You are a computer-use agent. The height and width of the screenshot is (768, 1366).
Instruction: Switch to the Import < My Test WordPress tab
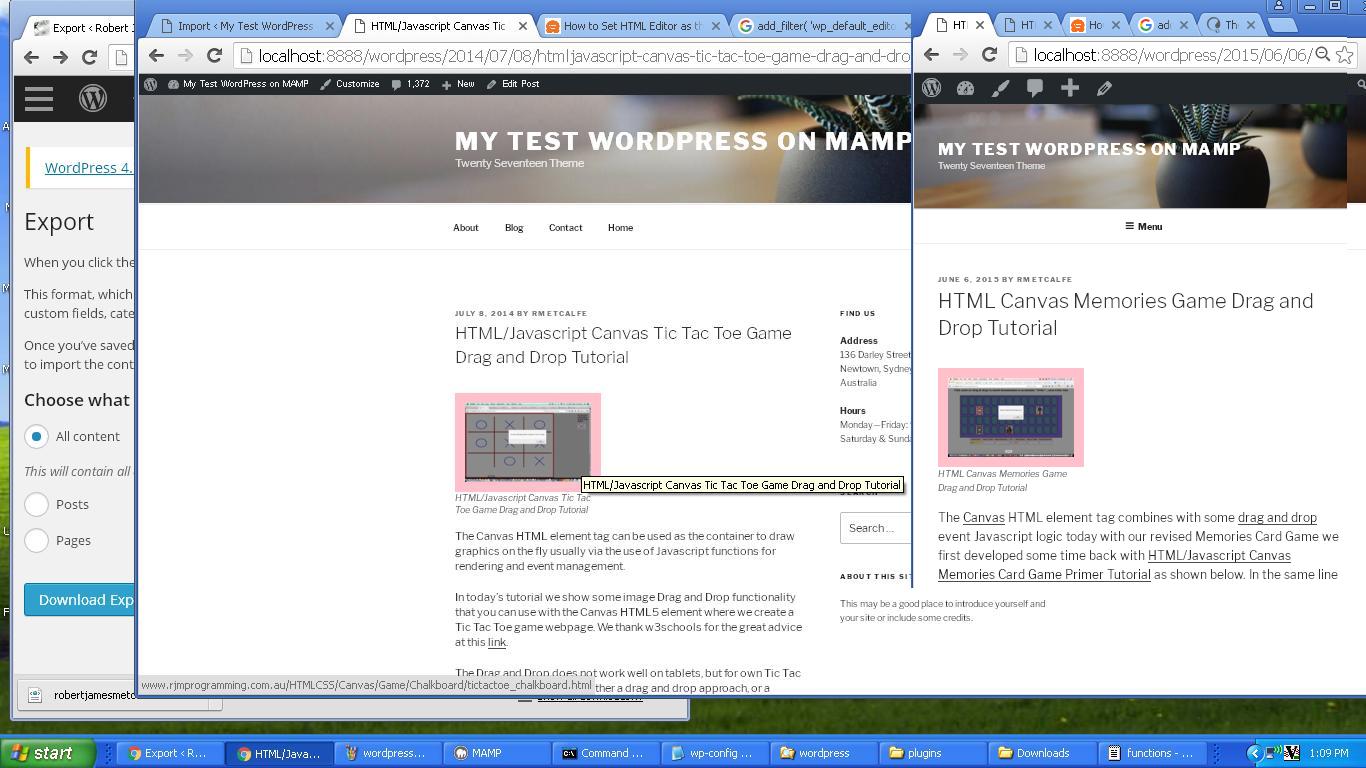click(x=244, y=26)
